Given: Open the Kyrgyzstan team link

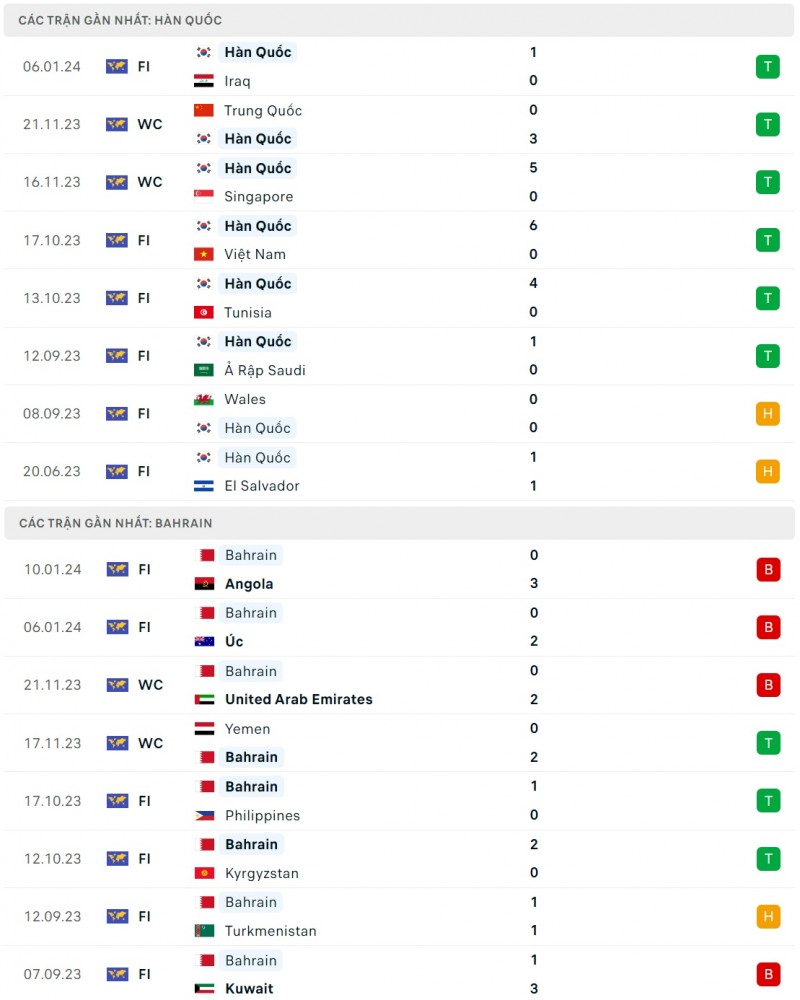Looking at the screenshot, I should point(261,873).
